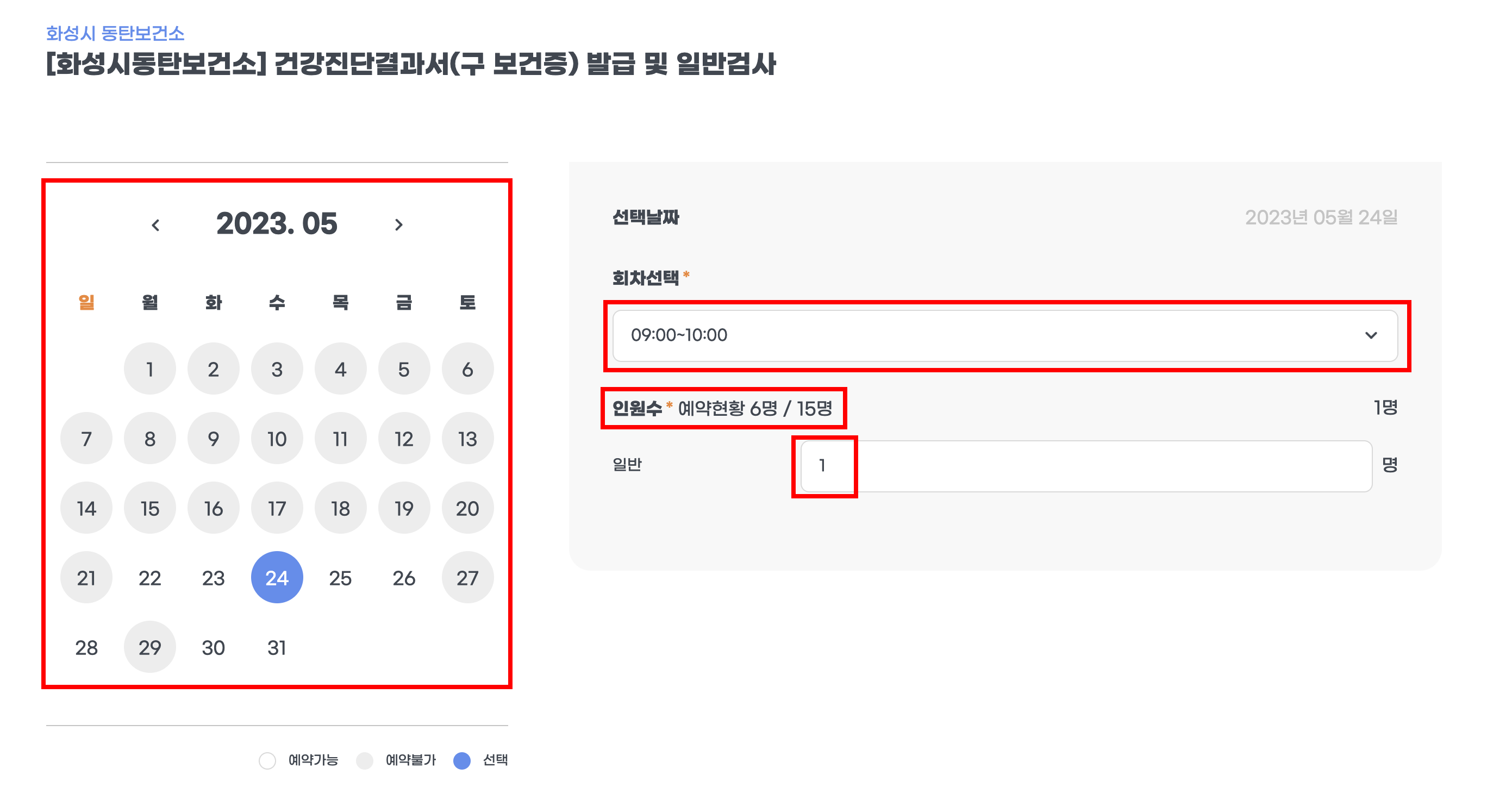This screenshot has height=812, width=1487.
Task: Select May 24 on the calendar
Action: pyautogui.click(x=277, y=577)
